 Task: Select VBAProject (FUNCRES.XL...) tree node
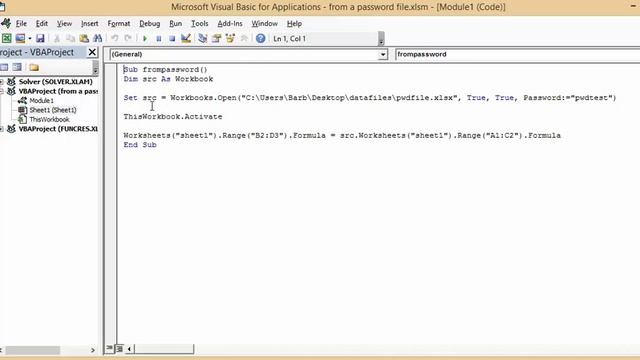coord(58,129)
